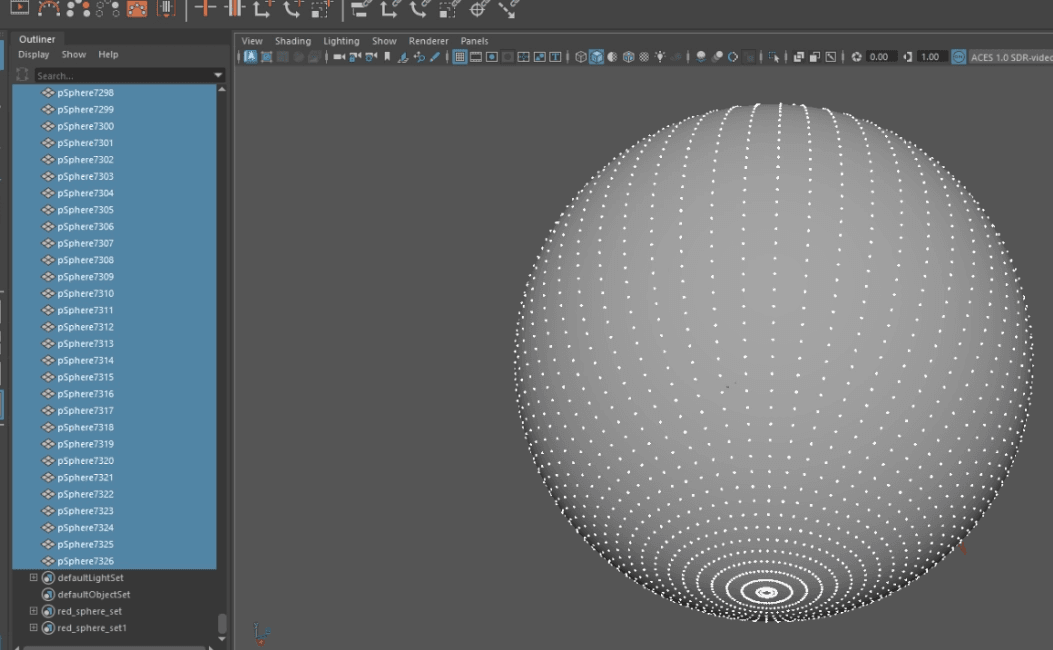This screenshot has width=1053, height=650.
Task: Click the gamma value field showing 1.00
Action: click(x=930, y=57)
